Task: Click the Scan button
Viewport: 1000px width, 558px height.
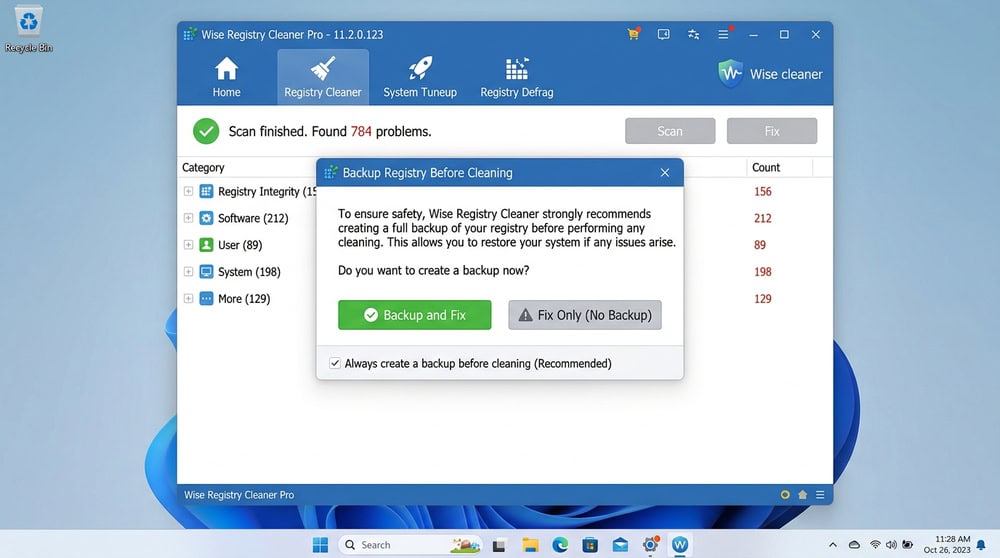Action: click(x=670, y=131)
